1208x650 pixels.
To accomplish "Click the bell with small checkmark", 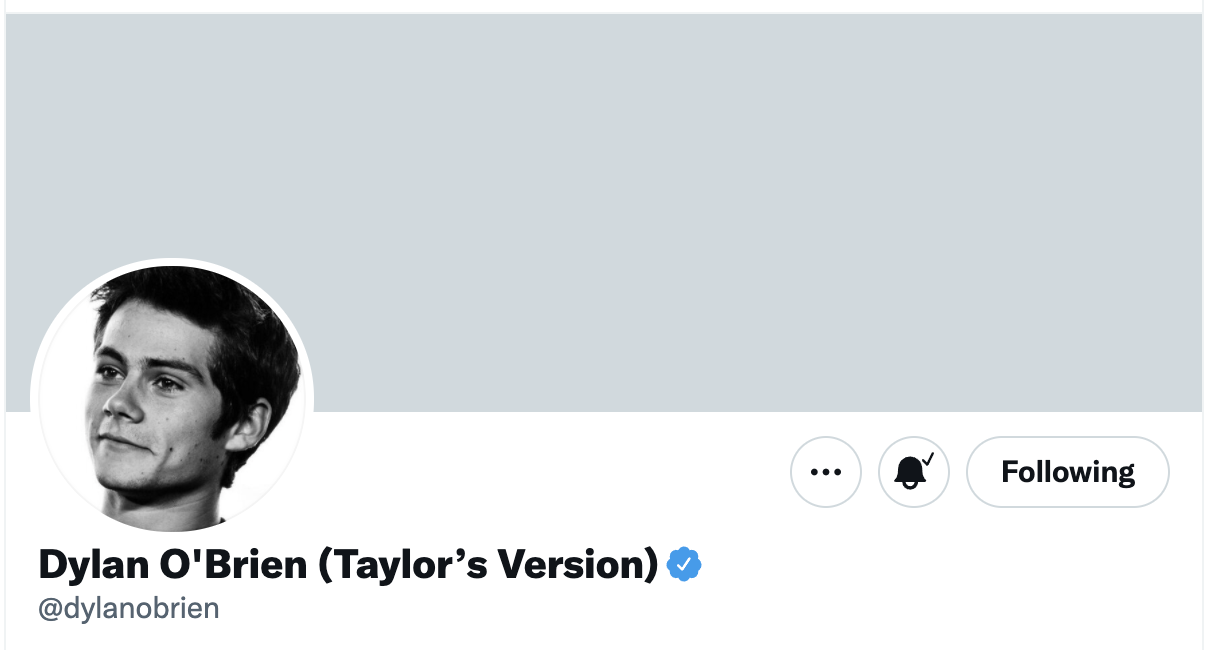I will coord(913,472).
